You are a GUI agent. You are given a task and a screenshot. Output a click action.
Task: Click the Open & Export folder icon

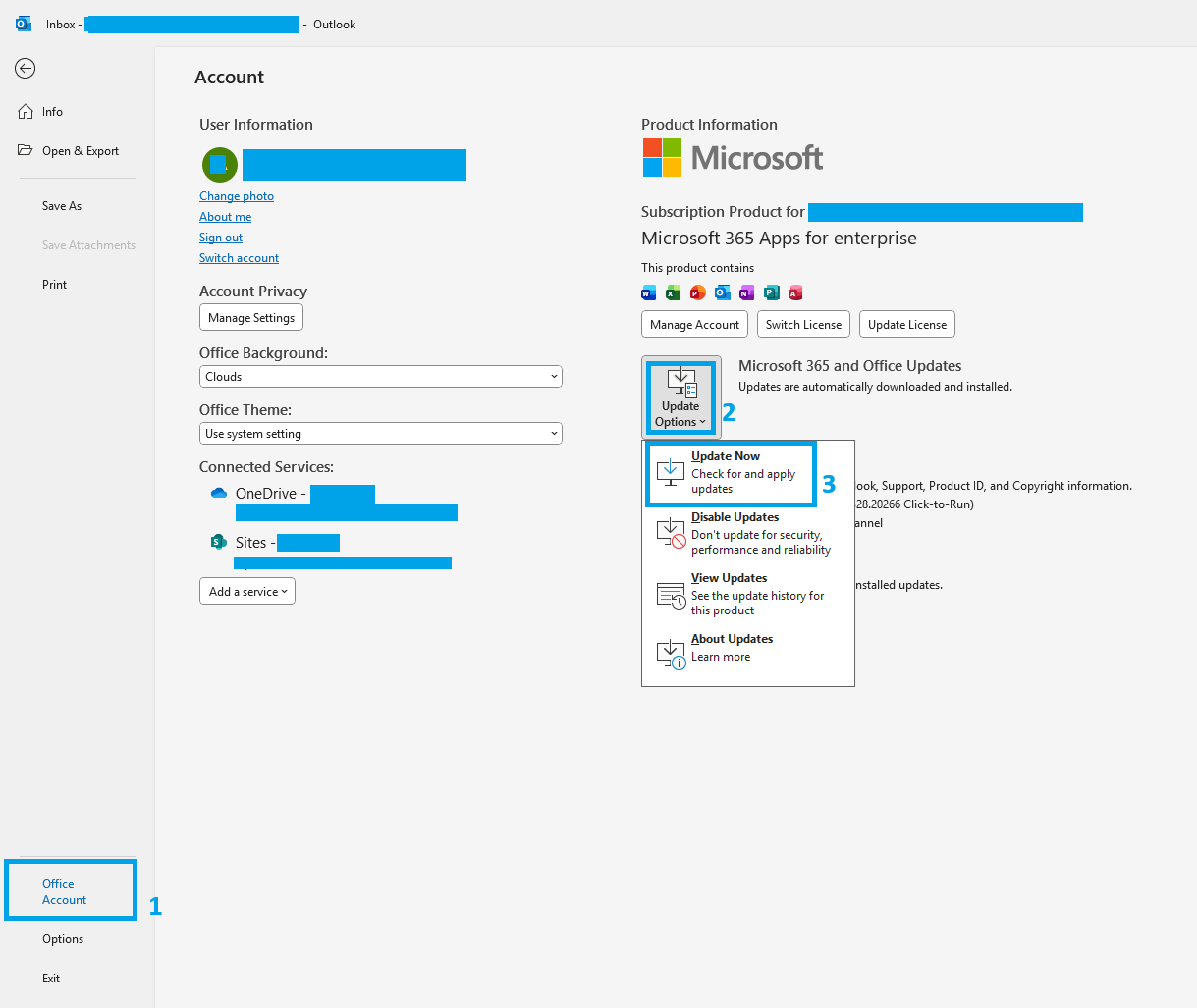(26, 150)
